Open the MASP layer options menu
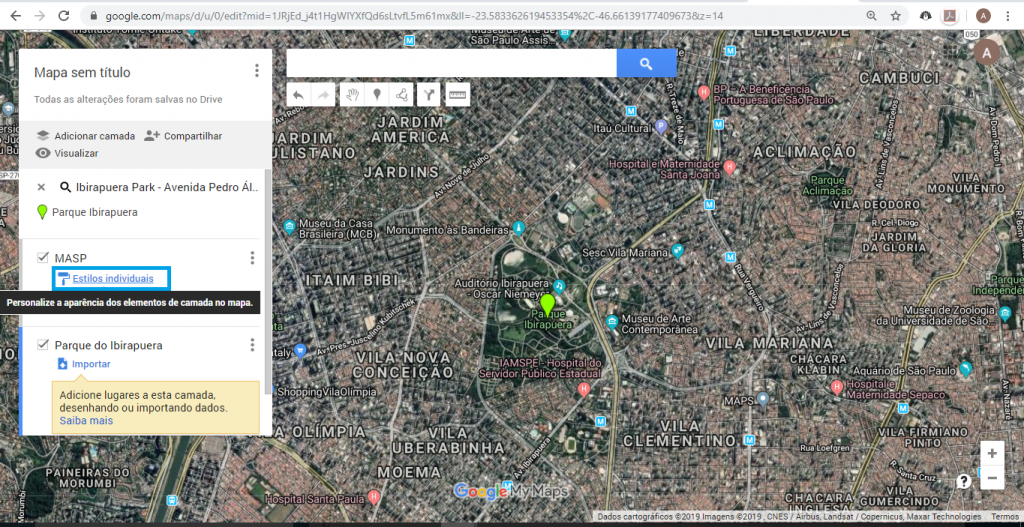This screenshot has width=1024, height=527. 252,258
